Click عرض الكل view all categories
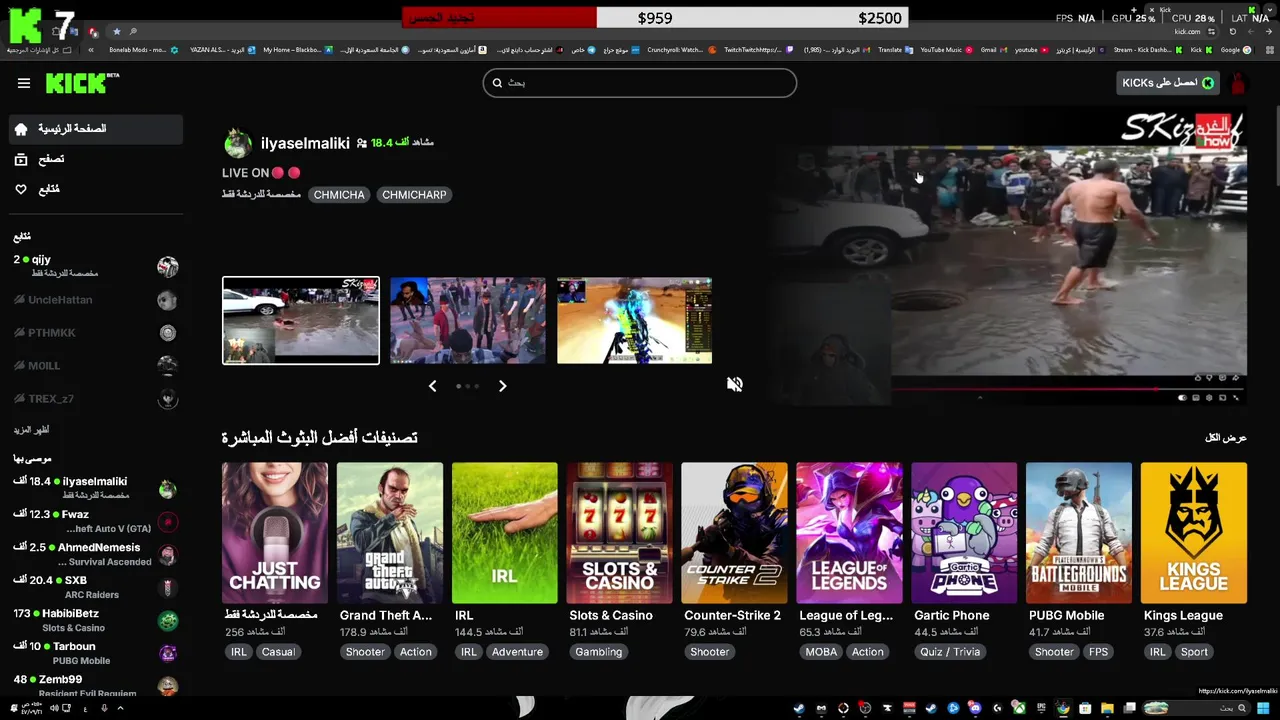 coord(1226,438)
